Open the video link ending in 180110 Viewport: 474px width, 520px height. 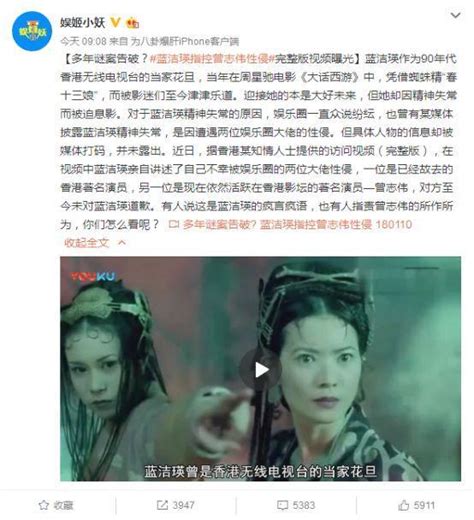[297, 224]
